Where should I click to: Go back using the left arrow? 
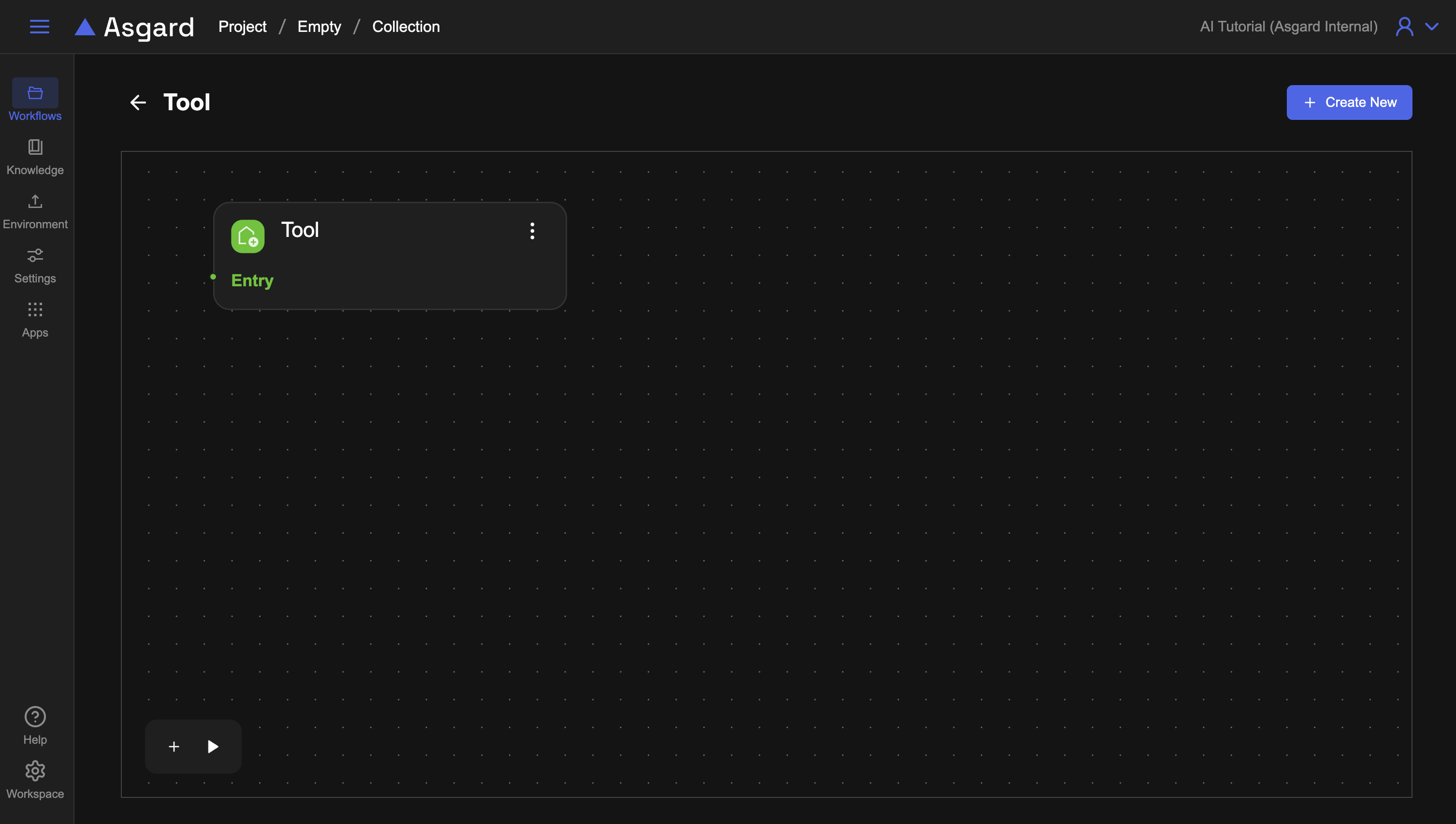click(138, 103)
